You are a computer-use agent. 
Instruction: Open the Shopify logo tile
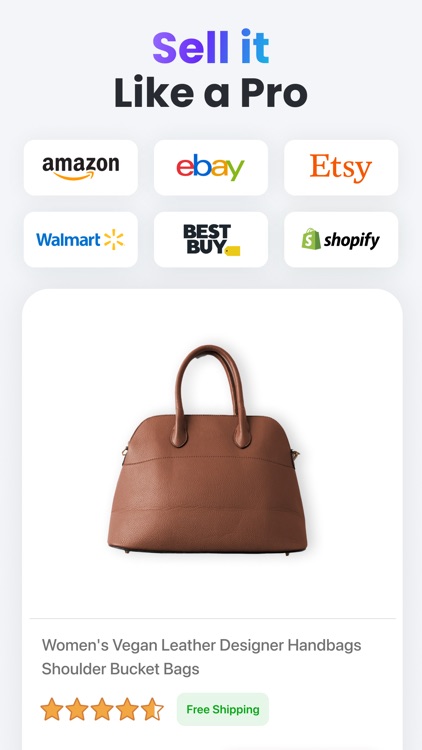[x=341, y=240]
